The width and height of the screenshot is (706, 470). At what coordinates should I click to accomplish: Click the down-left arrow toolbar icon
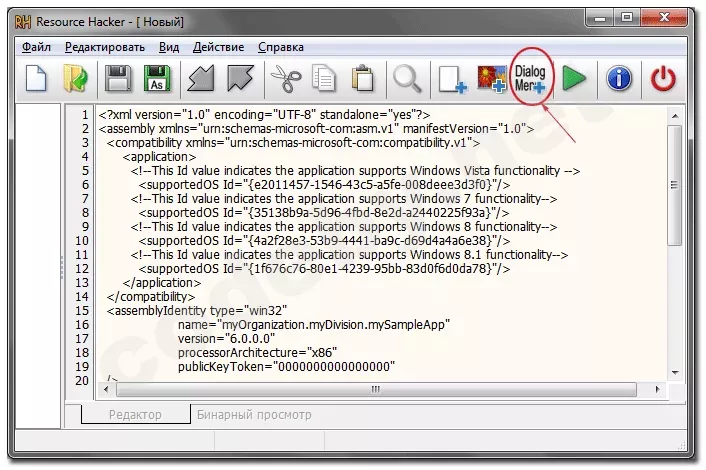(201, 78)
